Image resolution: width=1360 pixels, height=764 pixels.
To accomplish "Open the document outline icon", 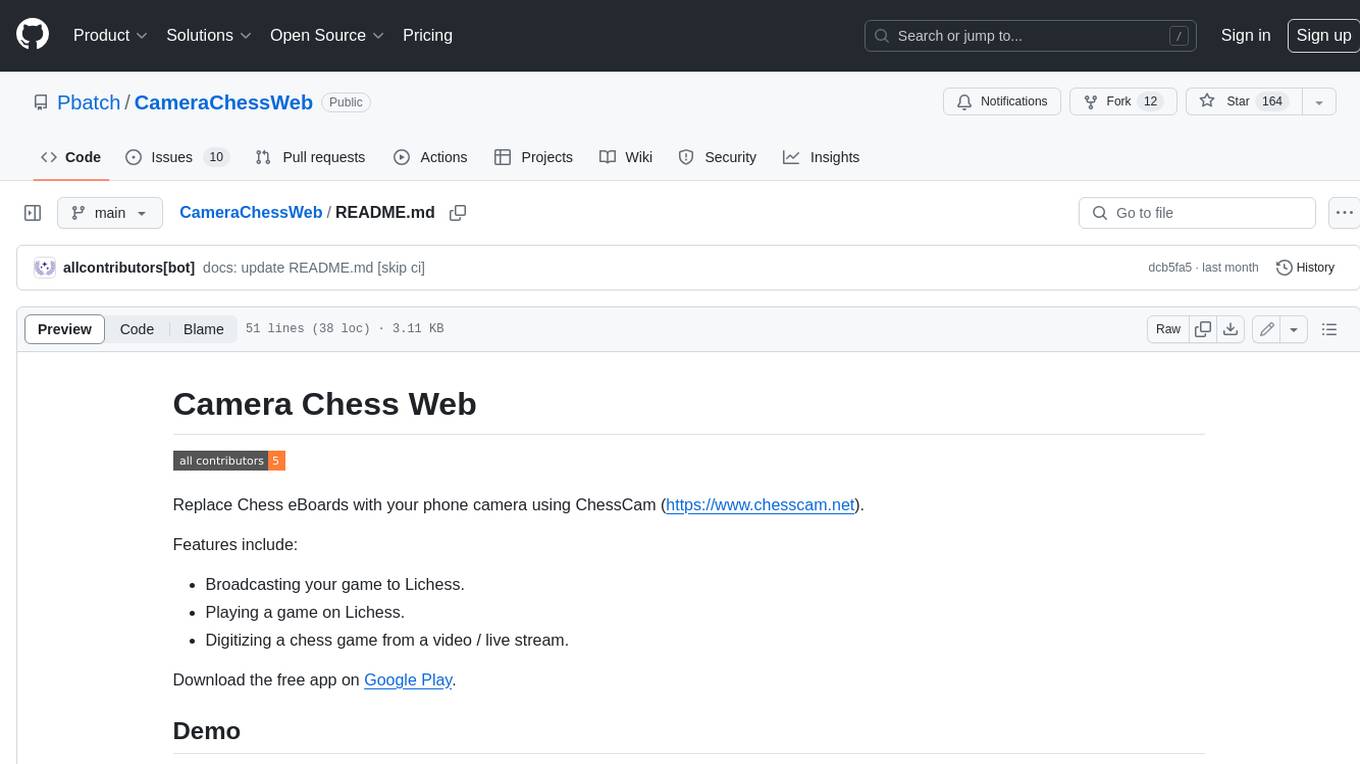I will point(1329,329).
